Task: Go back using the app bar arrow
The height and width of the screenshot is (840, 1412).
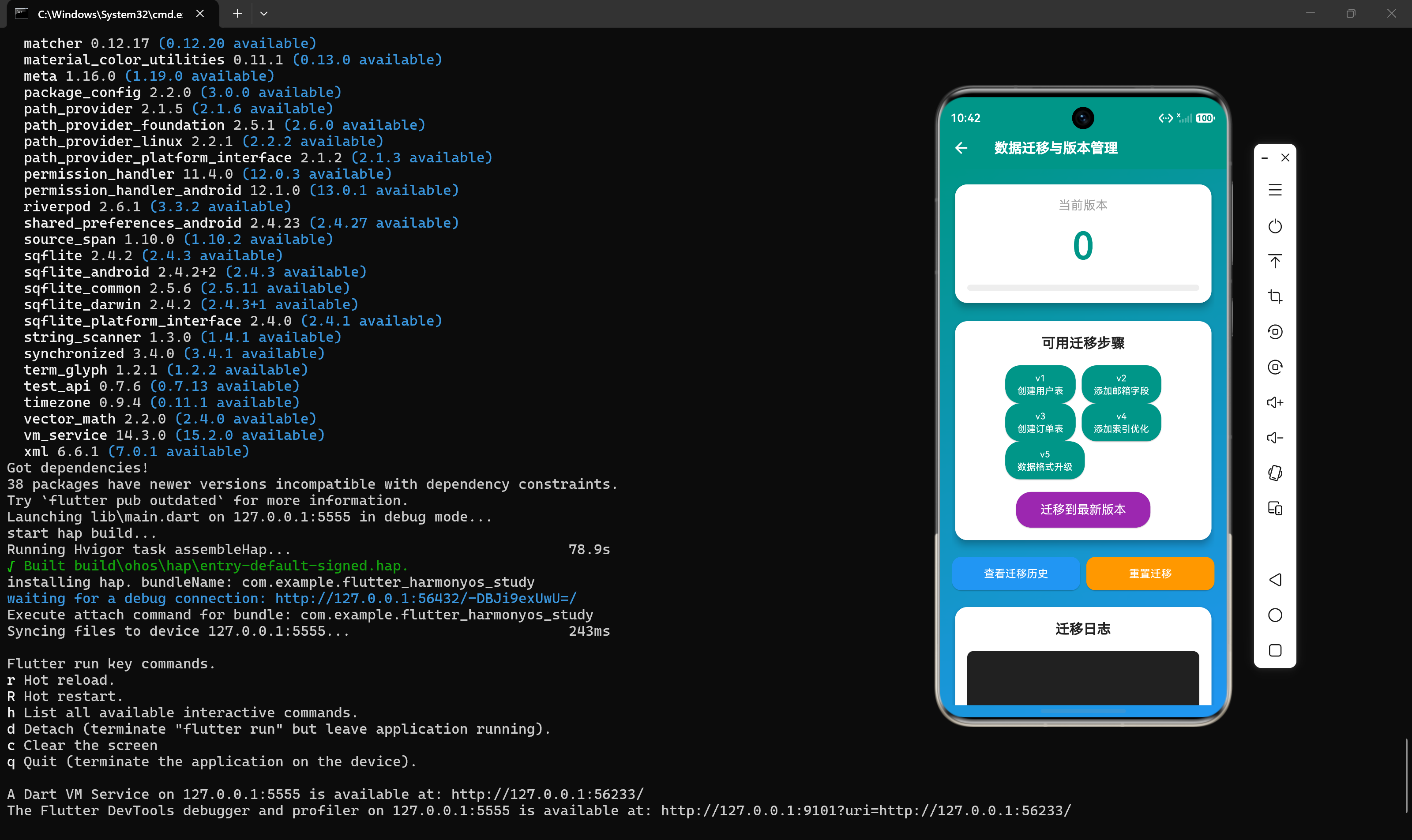Action: coord(961,148)
